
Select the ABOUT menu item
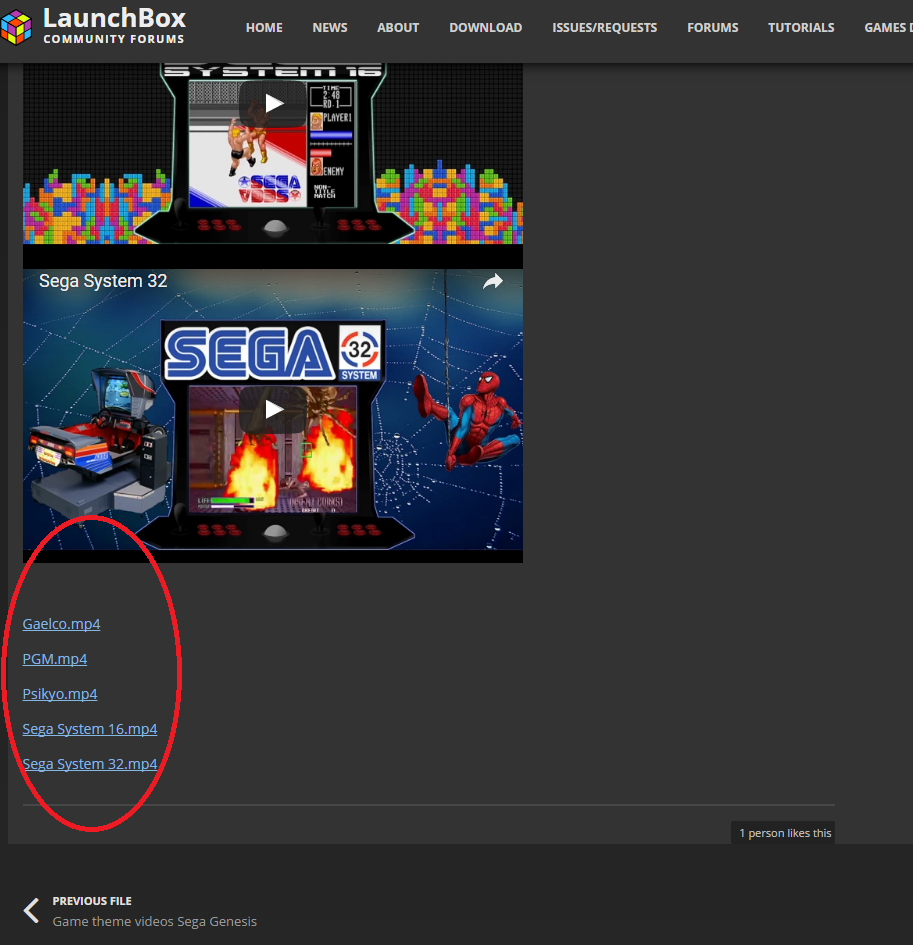398,28
